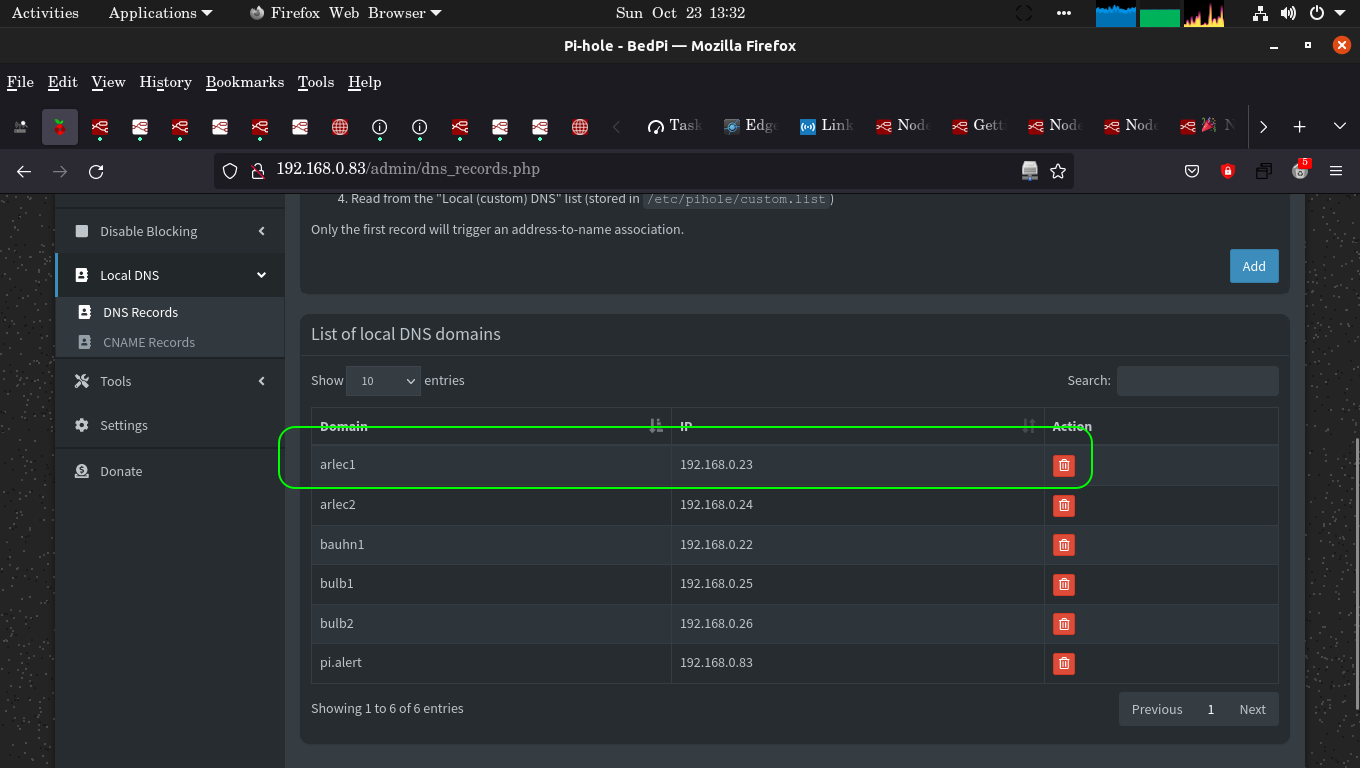The height and width of the screenshot is (768, 1360).
Task: Focus the Search input field
Action: tap(1197, 381)
